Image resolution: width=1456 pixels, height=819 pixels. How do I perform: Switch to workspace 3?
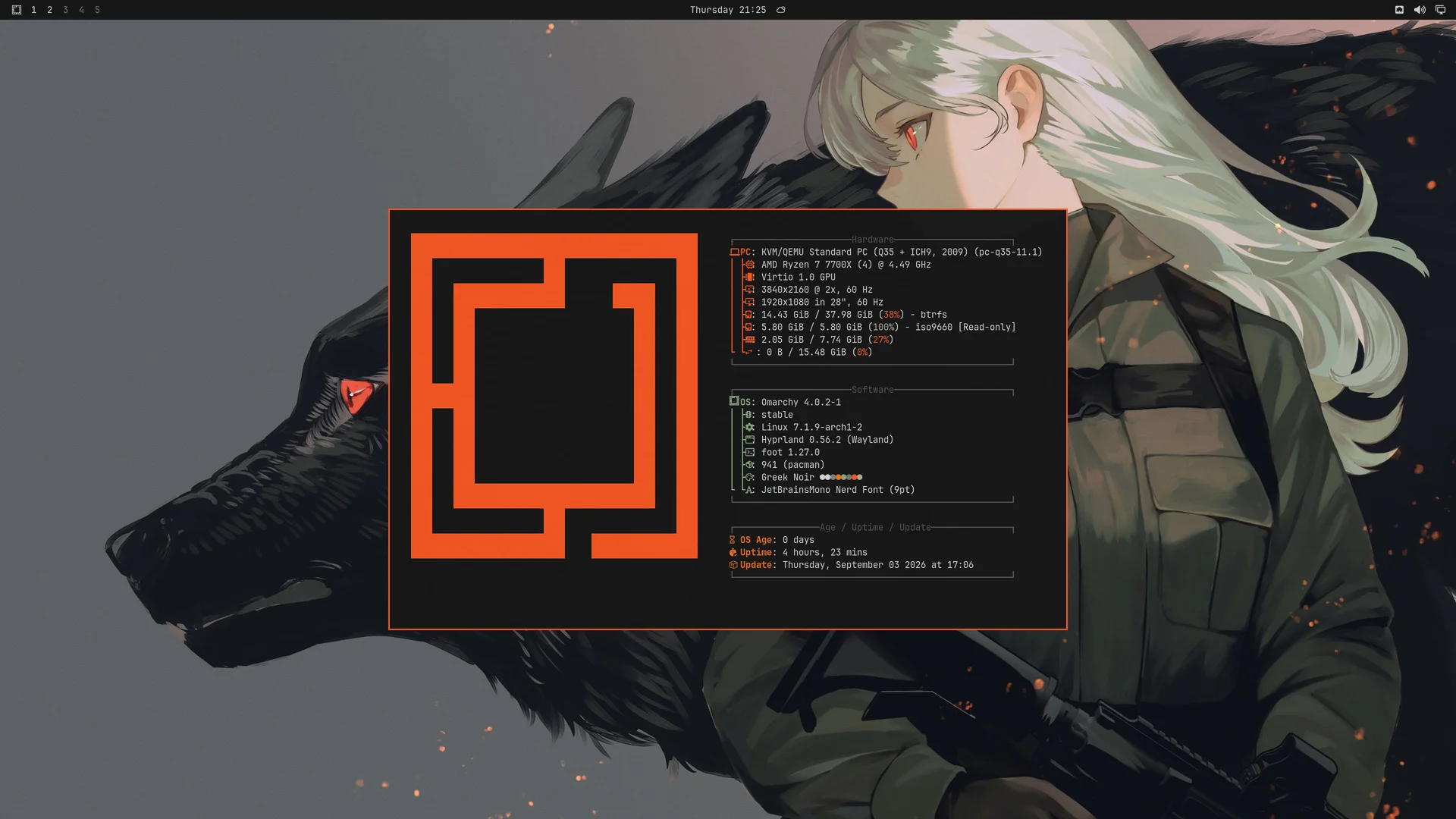tap(65, 10)
